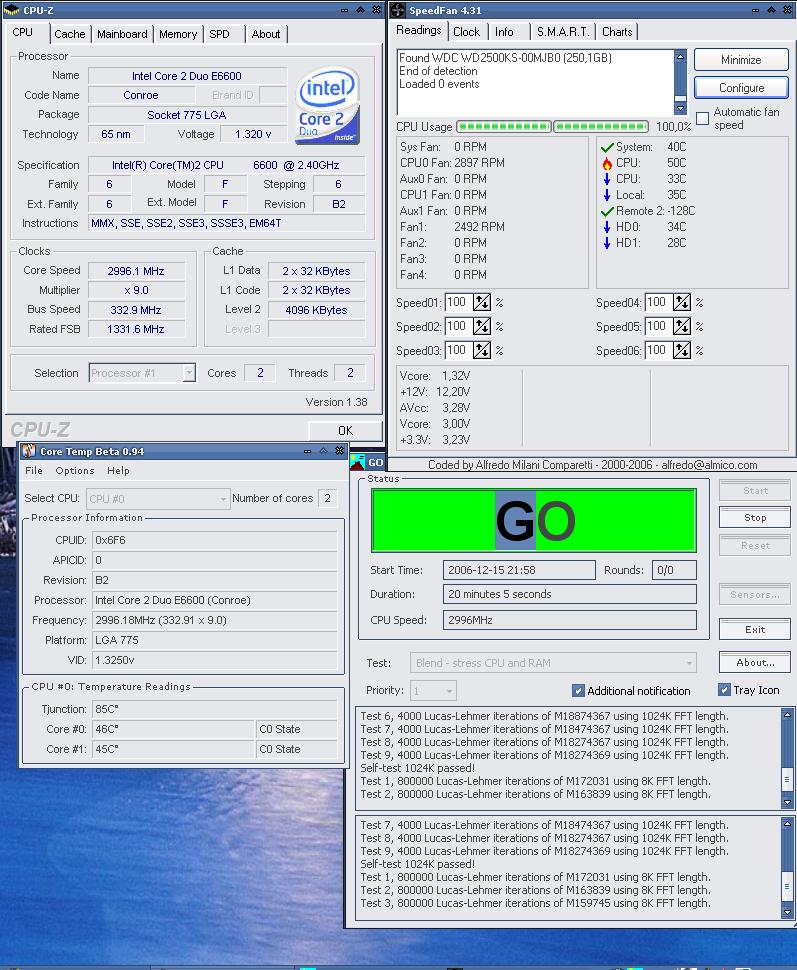The width and height of the screenshot is (797, 970).
Task: Open the Help menu in Core Temp
Action: [x=118, y=471]
